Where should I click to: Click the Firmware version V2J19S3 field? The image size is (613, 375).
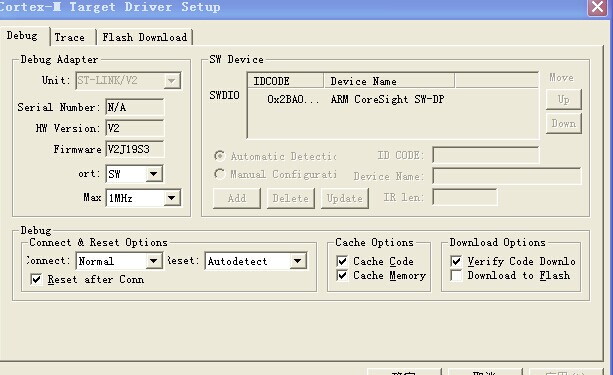coord(135,149)
